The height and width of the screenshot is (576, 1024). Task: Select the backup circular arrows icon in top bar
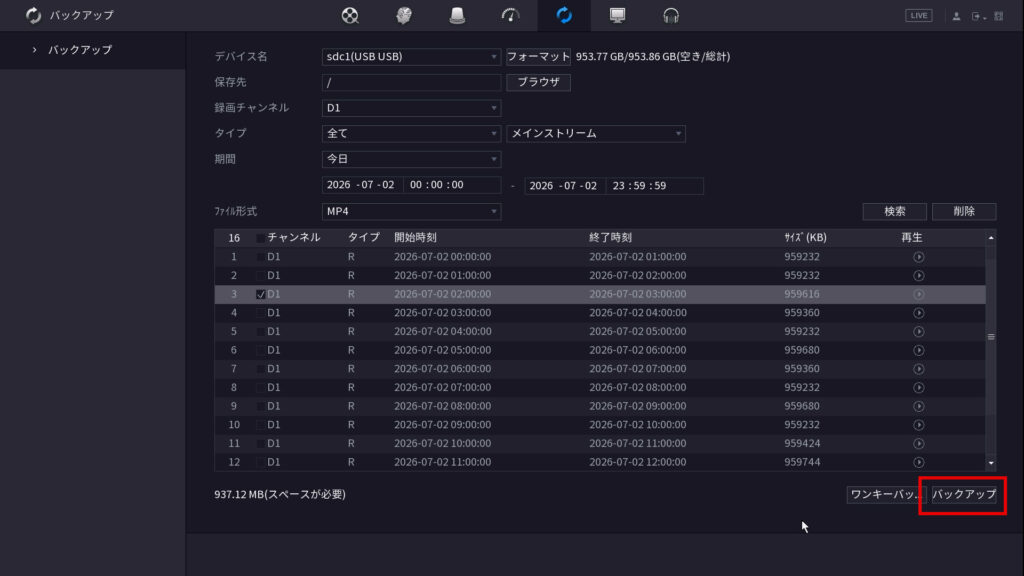tap(564, 15)
